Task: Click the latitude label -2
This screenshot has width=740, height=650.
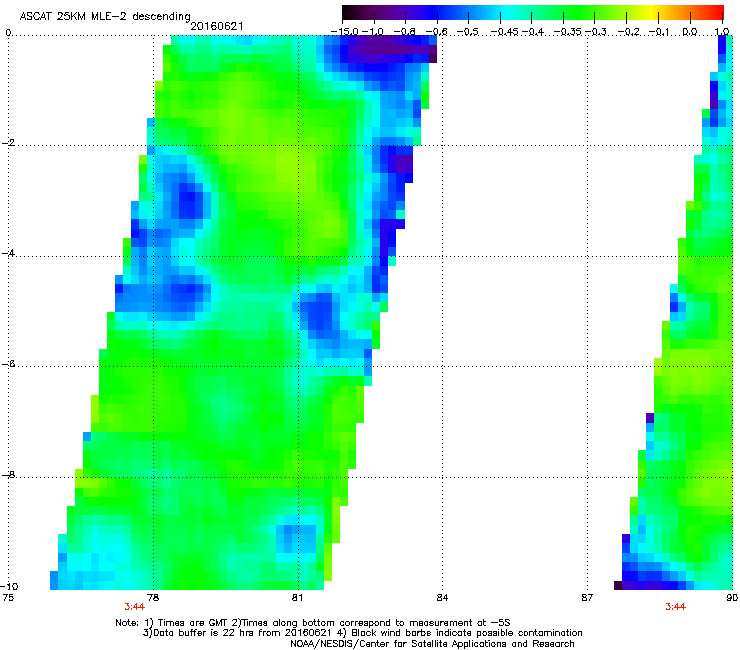Action: [x=8, y=143]
